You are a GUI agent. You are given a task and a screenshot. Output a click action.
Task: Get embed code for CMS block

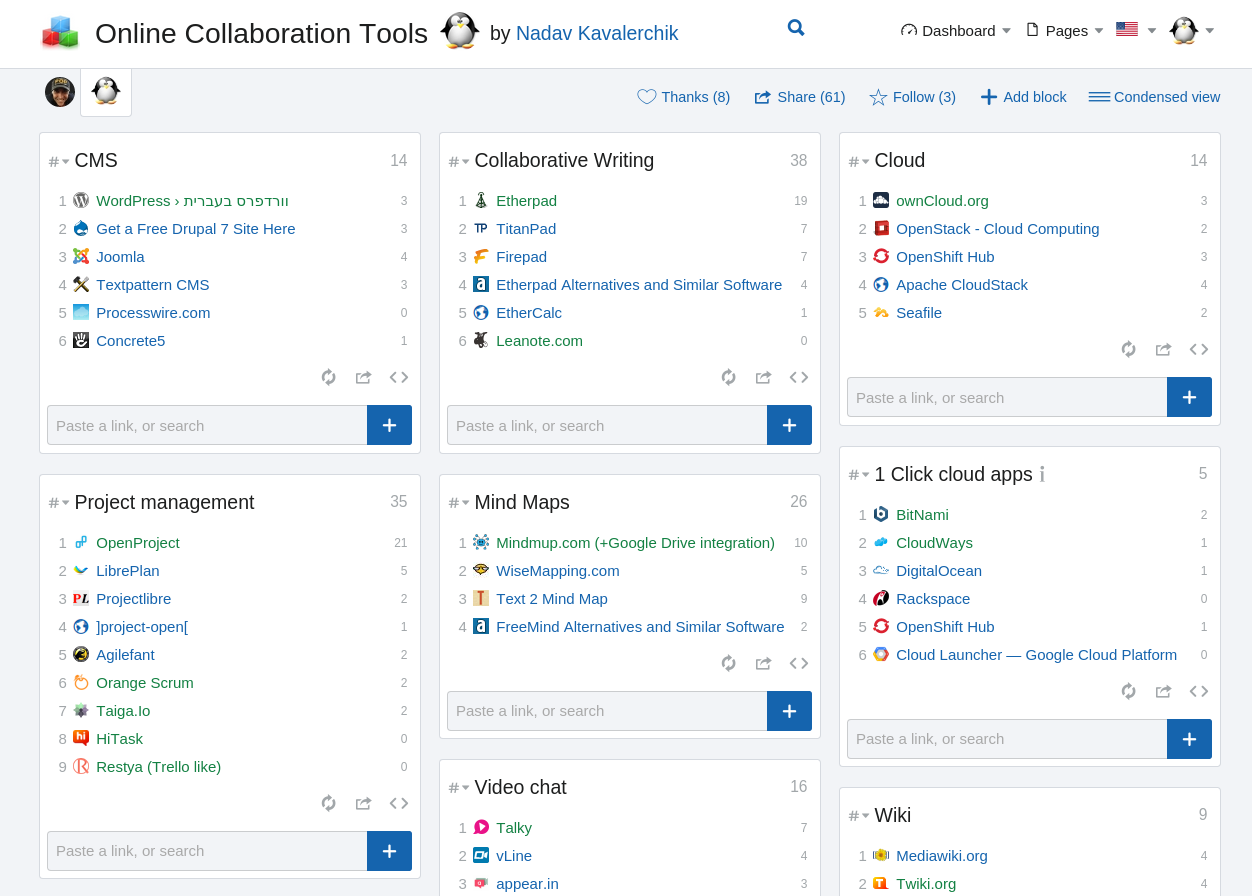[x=399, y=377]
